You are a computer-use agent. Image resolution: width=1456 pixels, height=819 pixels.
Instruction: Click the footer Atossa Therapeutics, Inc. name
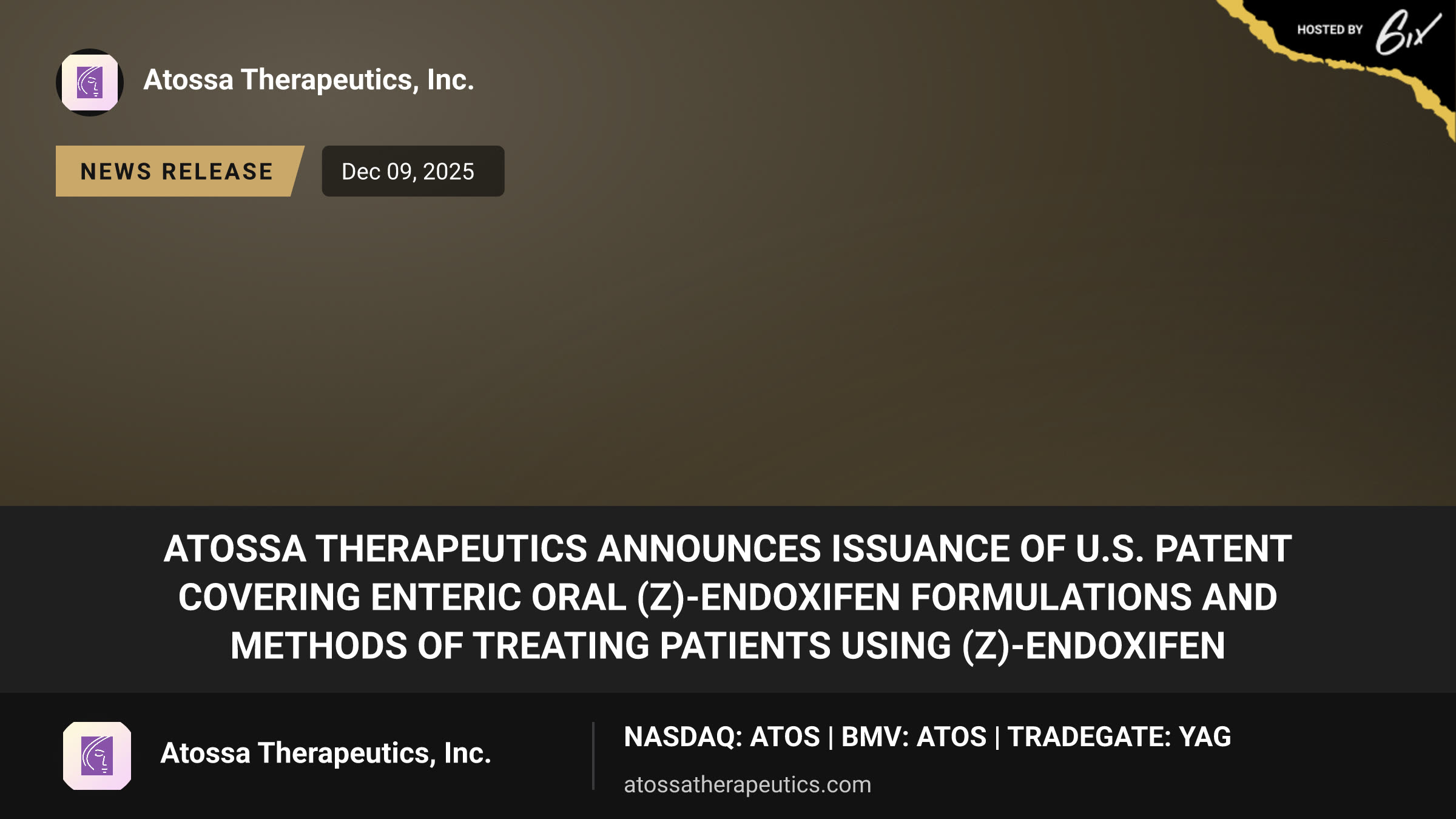pyautogui.click(x=326, y=753)
